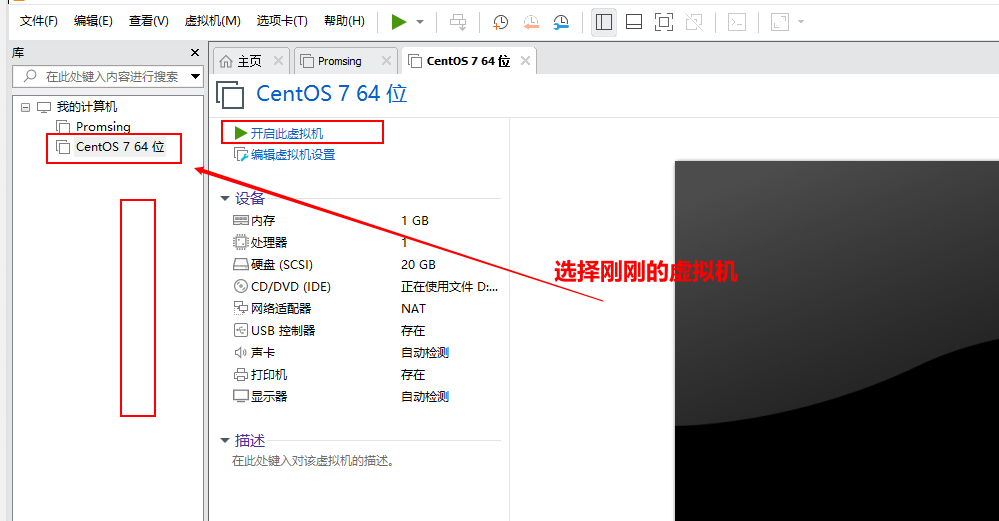Click 编辑虚拟机设置 link

(x=293, y=155)
